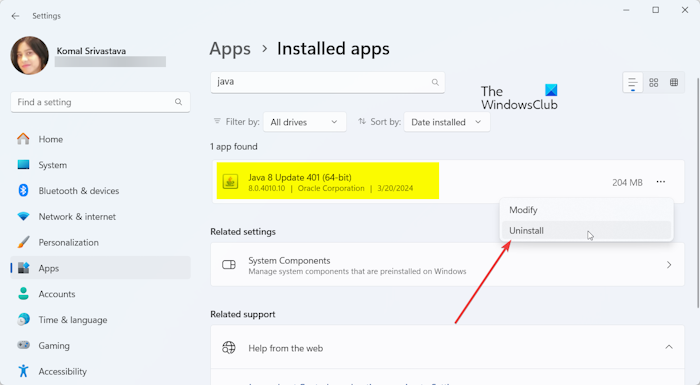Open Gaming settings
The height and width of the screenshot is (385, 700).
click(x=100, y=346)
